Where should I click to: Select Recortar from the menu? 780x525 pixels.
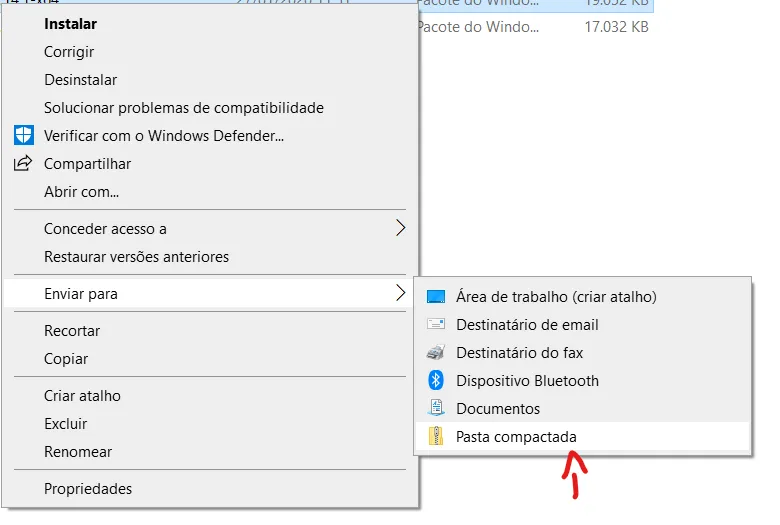click(72, 331)
